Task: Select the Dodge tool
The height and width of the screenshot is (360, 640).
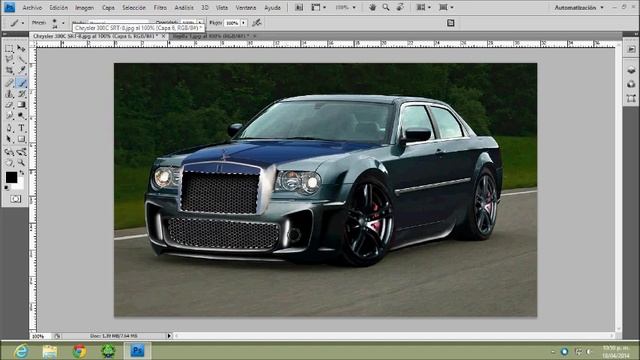Action: pyautogui.click(x=21, y=116)
